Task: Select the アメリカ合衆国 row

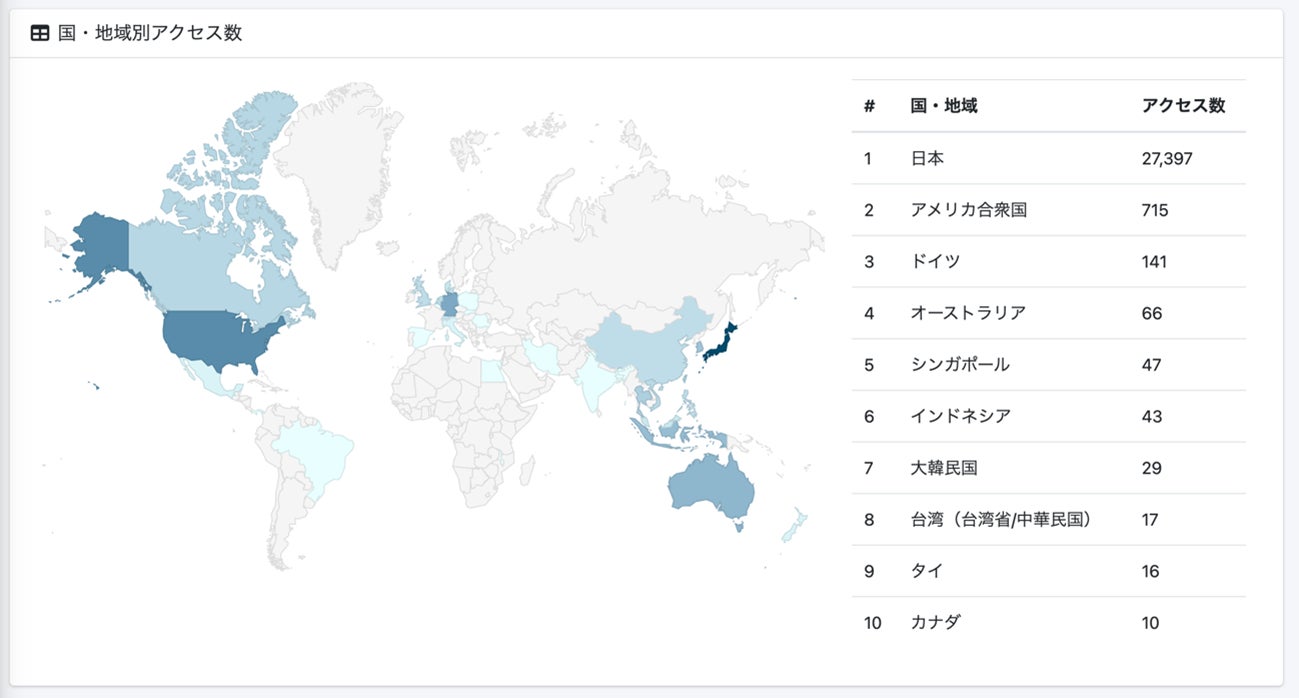Action: point(1048,210)
